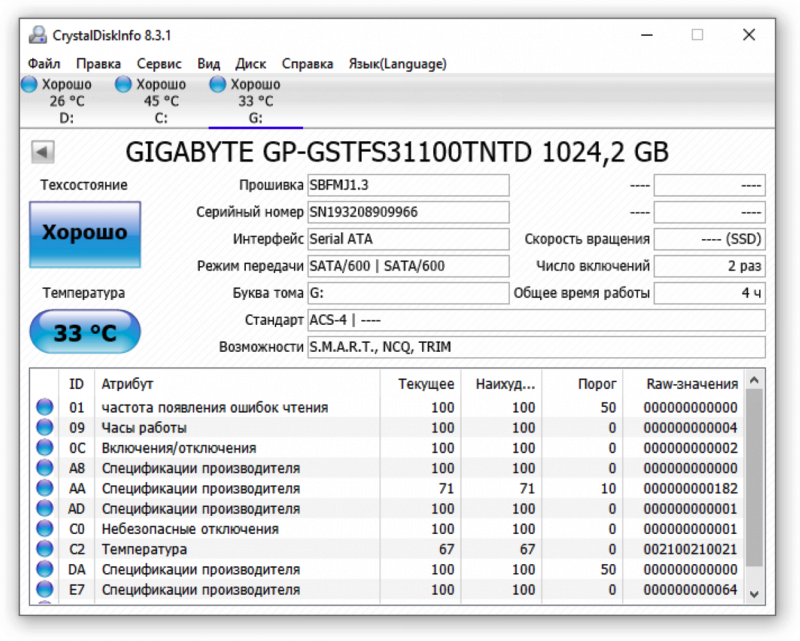Click the Техсостояние label

click(x=84, y=185)
